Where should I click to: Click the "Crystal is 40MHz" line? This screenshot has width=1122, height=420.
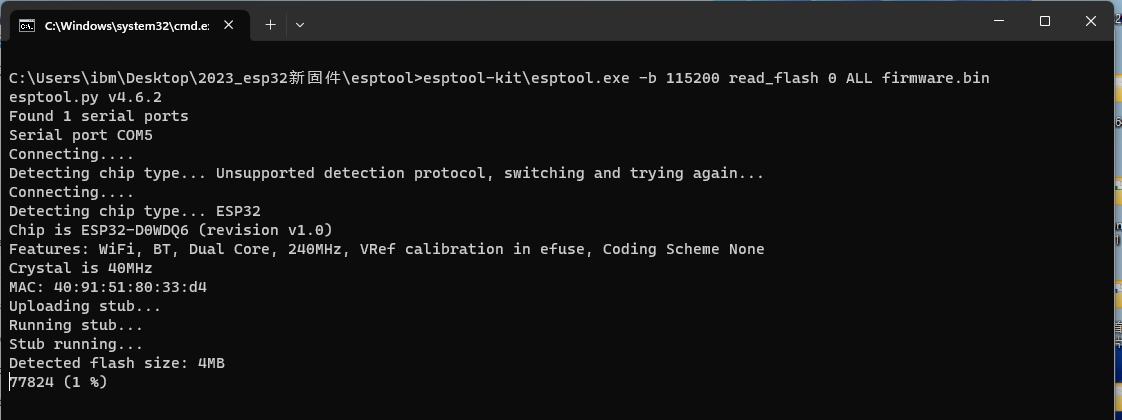click(x=80, y=268)
